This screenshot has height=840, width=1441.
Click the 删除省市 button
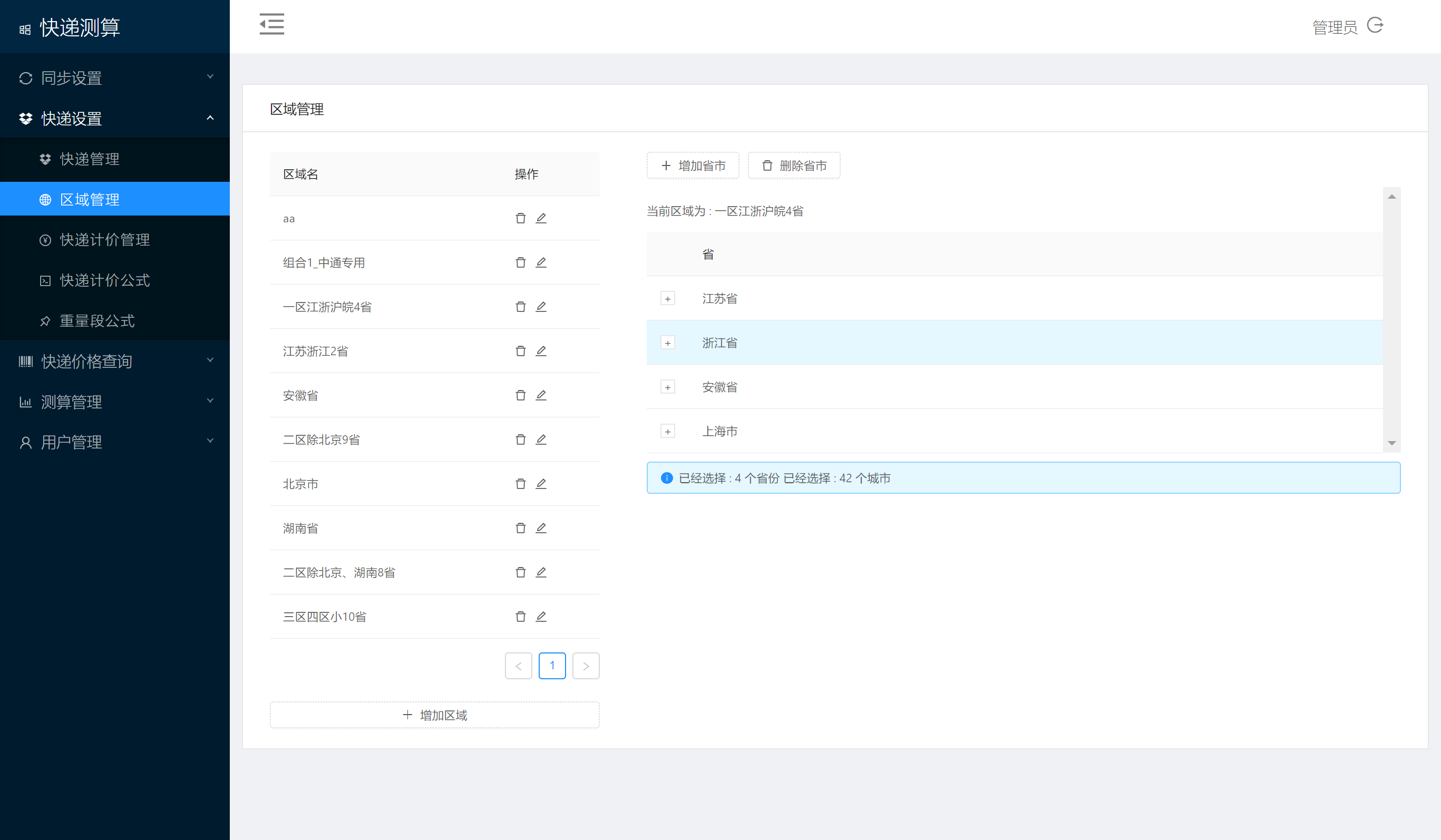point(794,166)
